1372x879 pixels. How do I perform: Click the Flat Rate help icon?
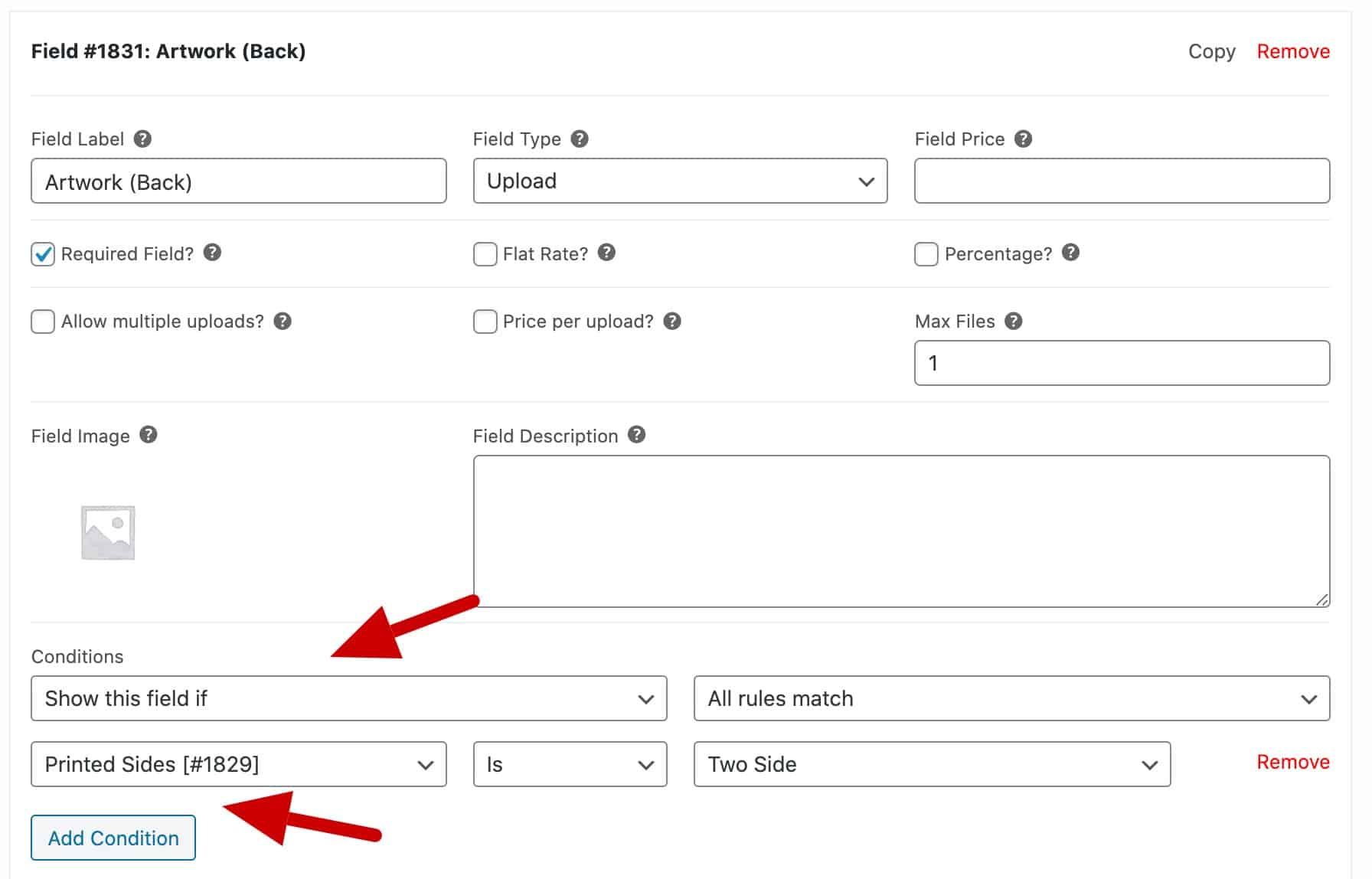point(606,252)
